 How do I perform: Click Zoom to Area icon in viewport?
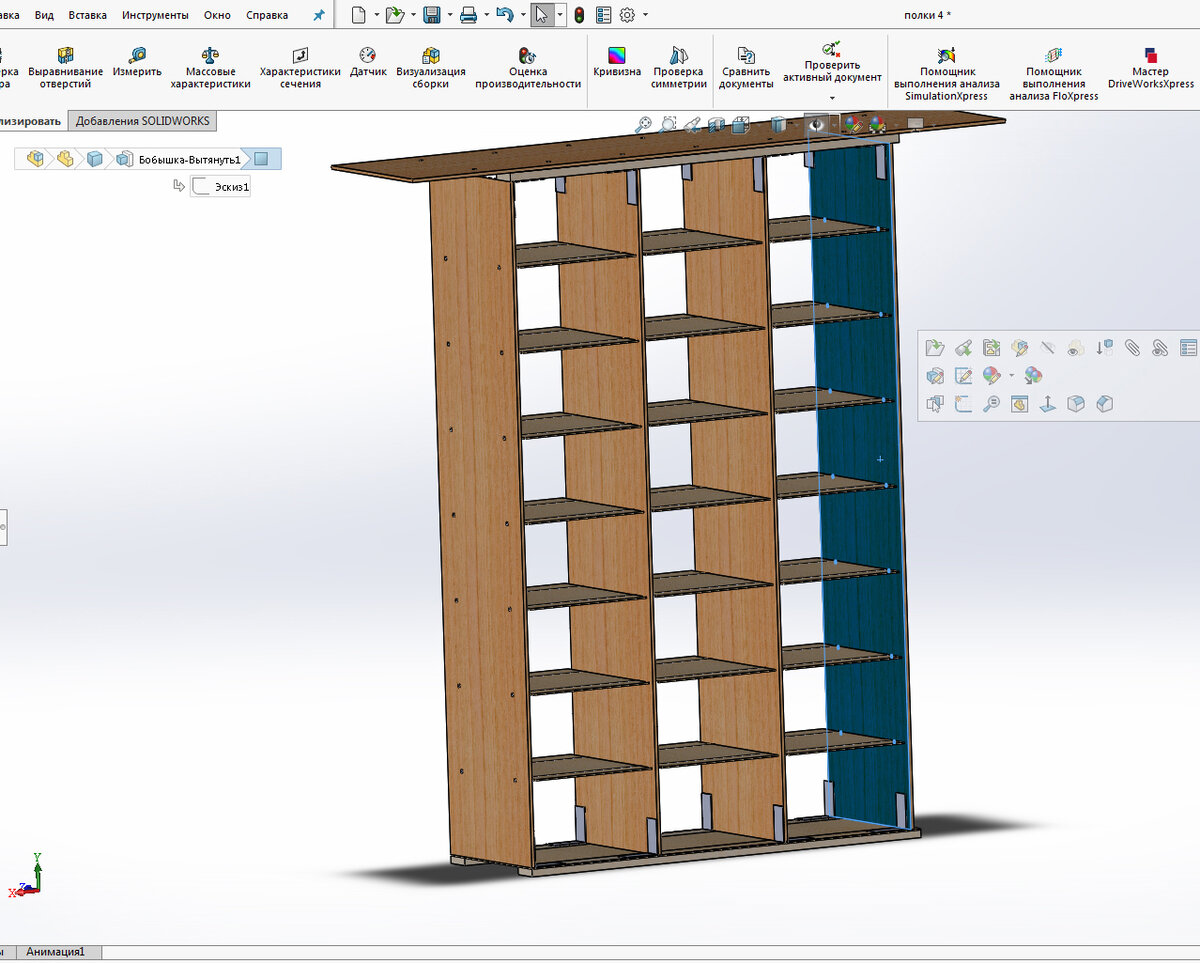[668, 124]
